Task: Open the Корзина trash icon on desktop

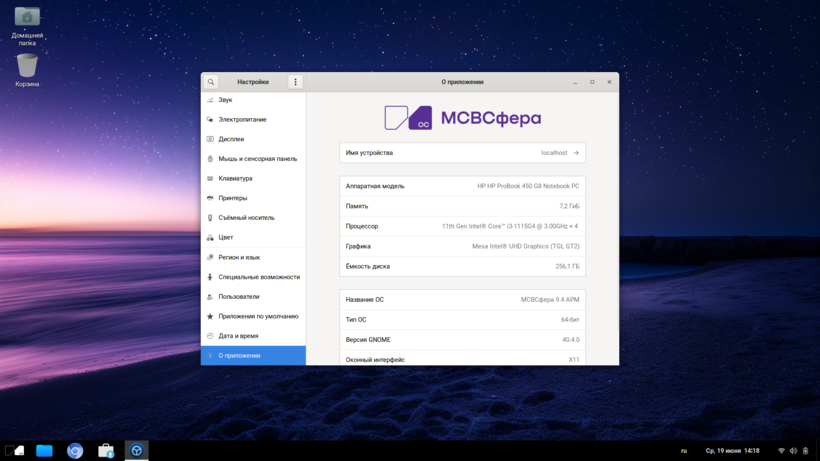Action: point(27,66)
